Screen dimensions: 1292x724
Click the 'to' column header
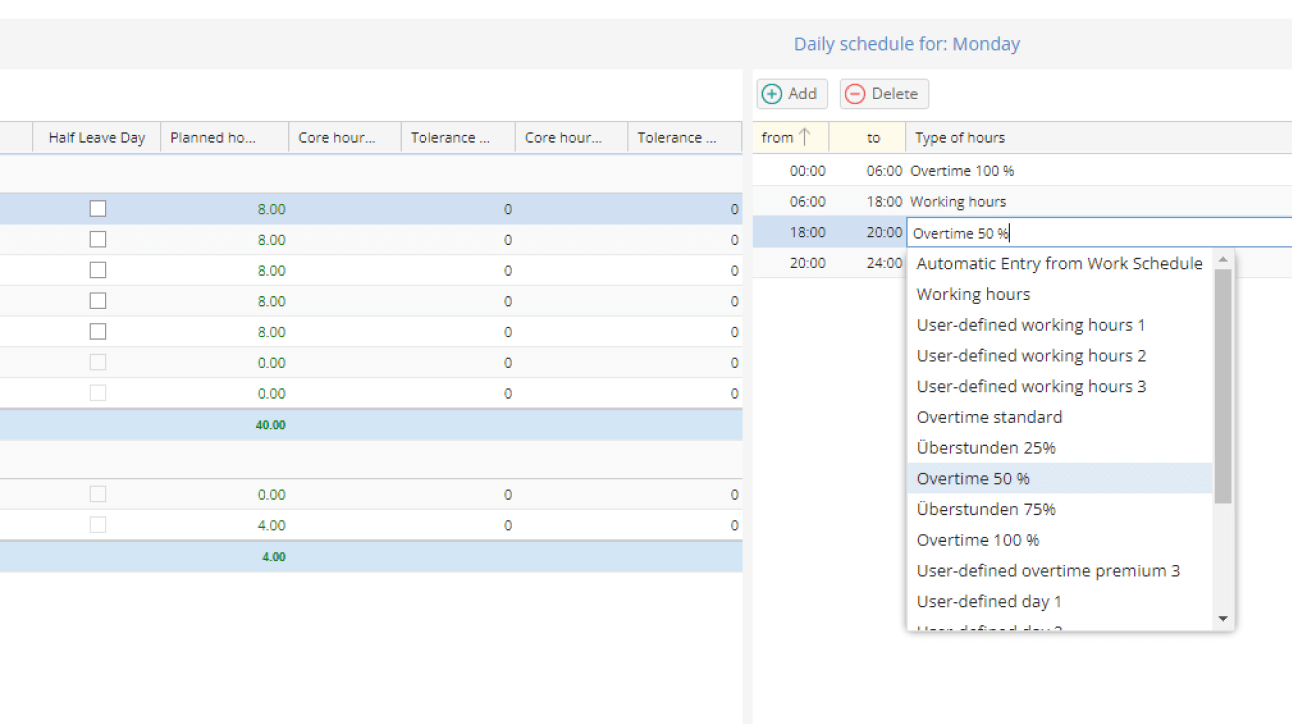873,138
